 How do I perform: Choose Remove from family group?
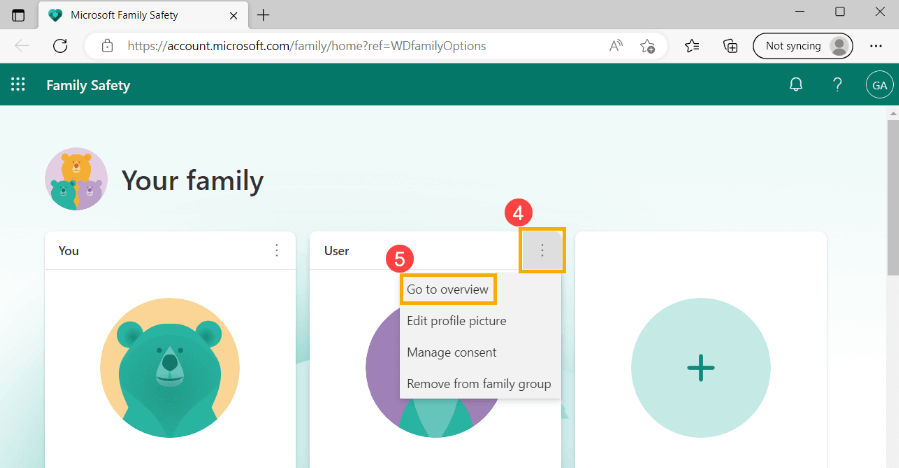point(479,384)
